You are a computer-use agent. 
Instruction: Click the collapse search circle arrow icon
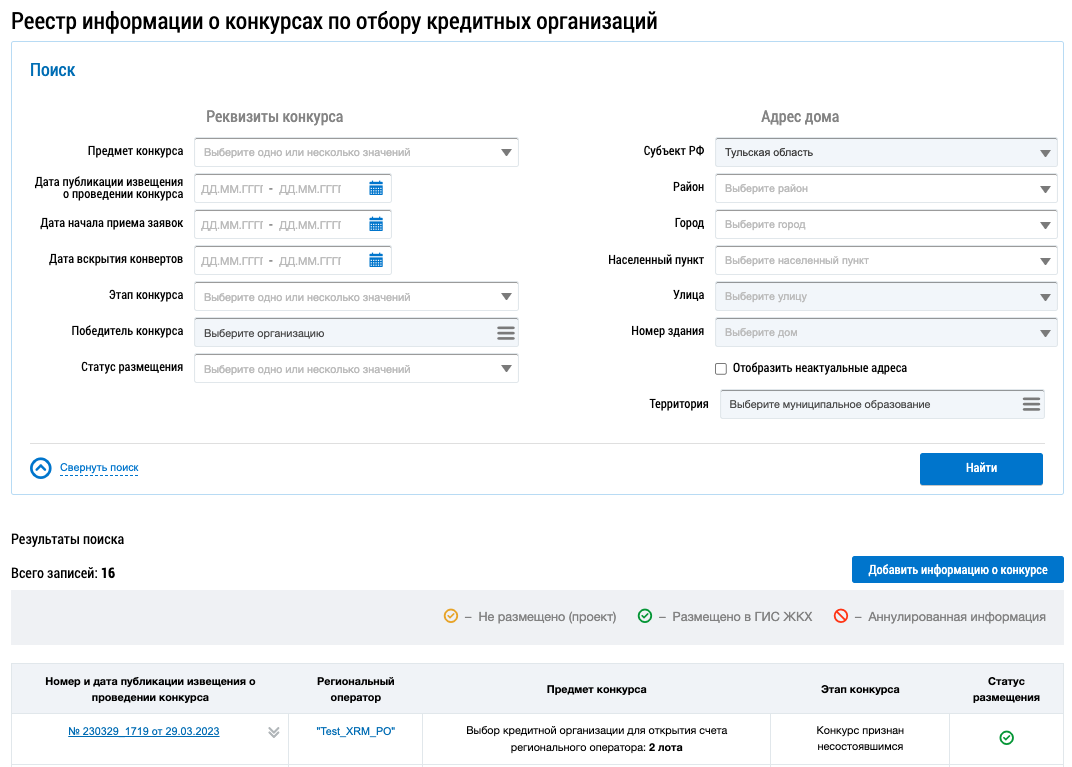pyautogui.click(x=41, y=468)
